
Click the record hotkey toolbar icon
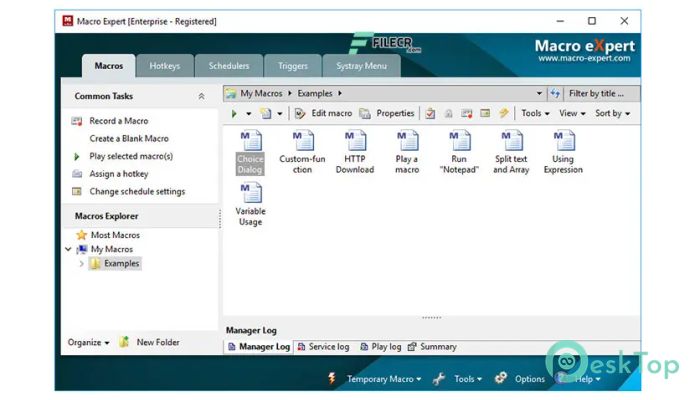[467, 113]
